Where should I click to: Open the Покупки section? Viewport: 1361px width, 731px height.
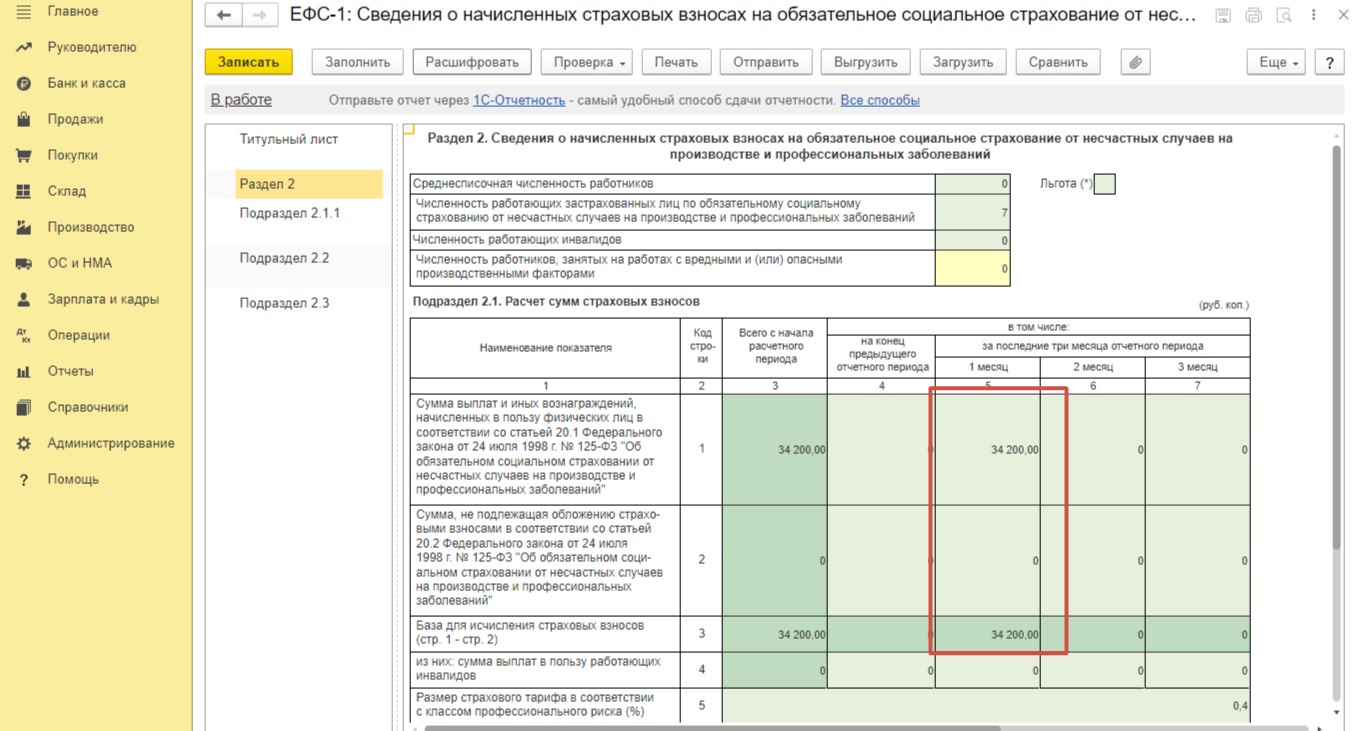point(72,155)
